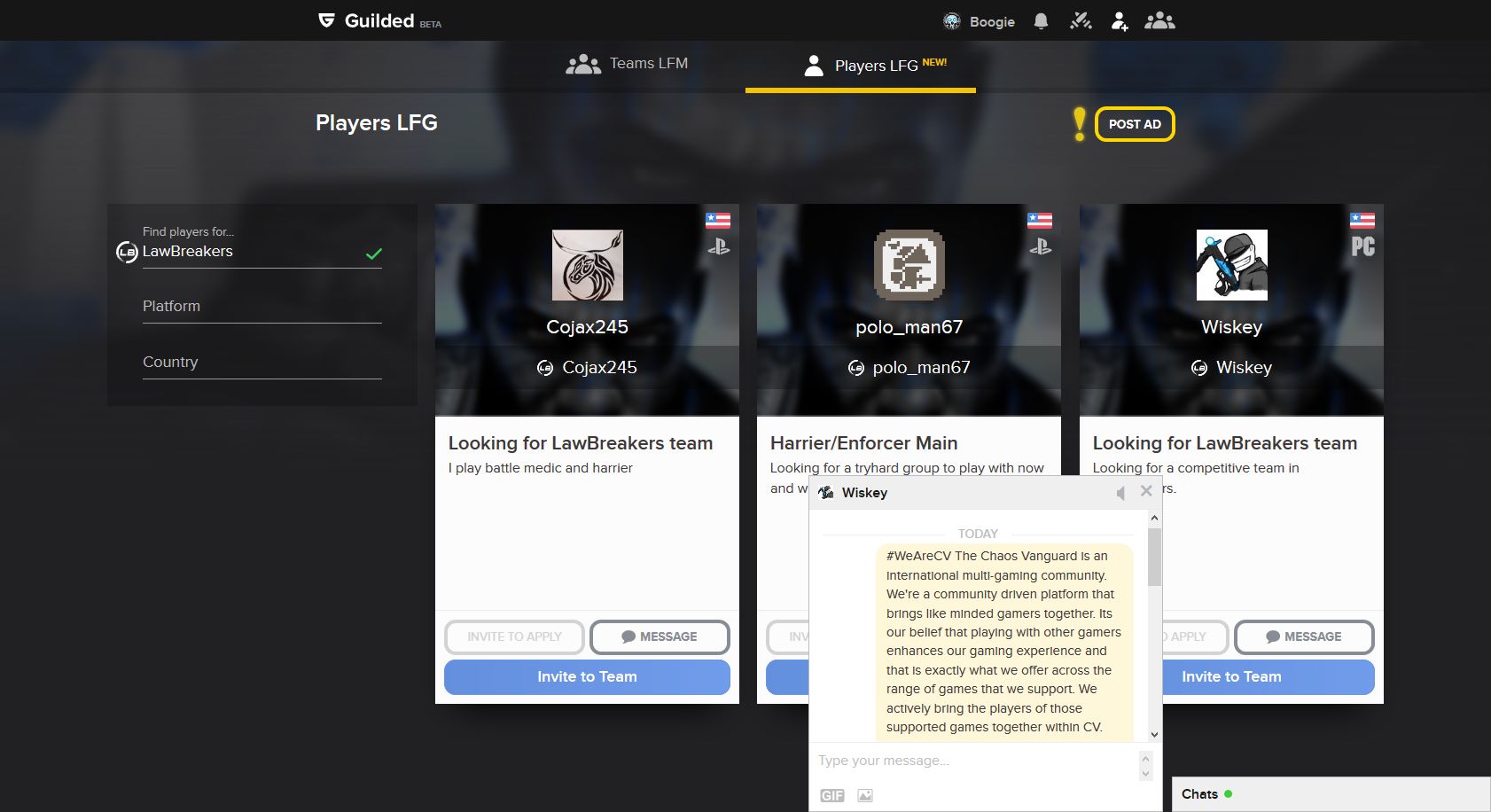Click the LawBreakers icon beside Wiskey's game name

click(x=1199, y=368)
